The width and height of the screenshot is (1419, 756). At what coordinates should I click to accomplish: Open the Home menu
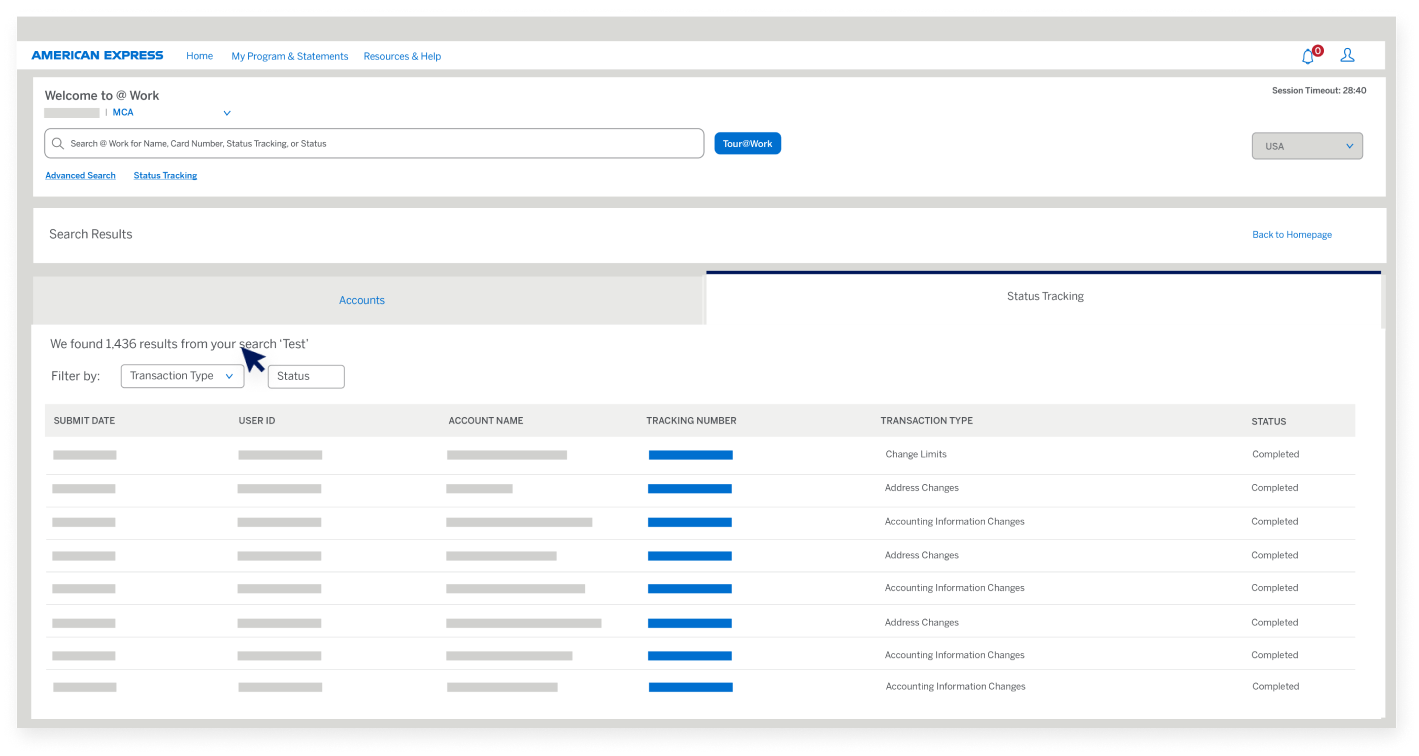[x=199, y=56]
